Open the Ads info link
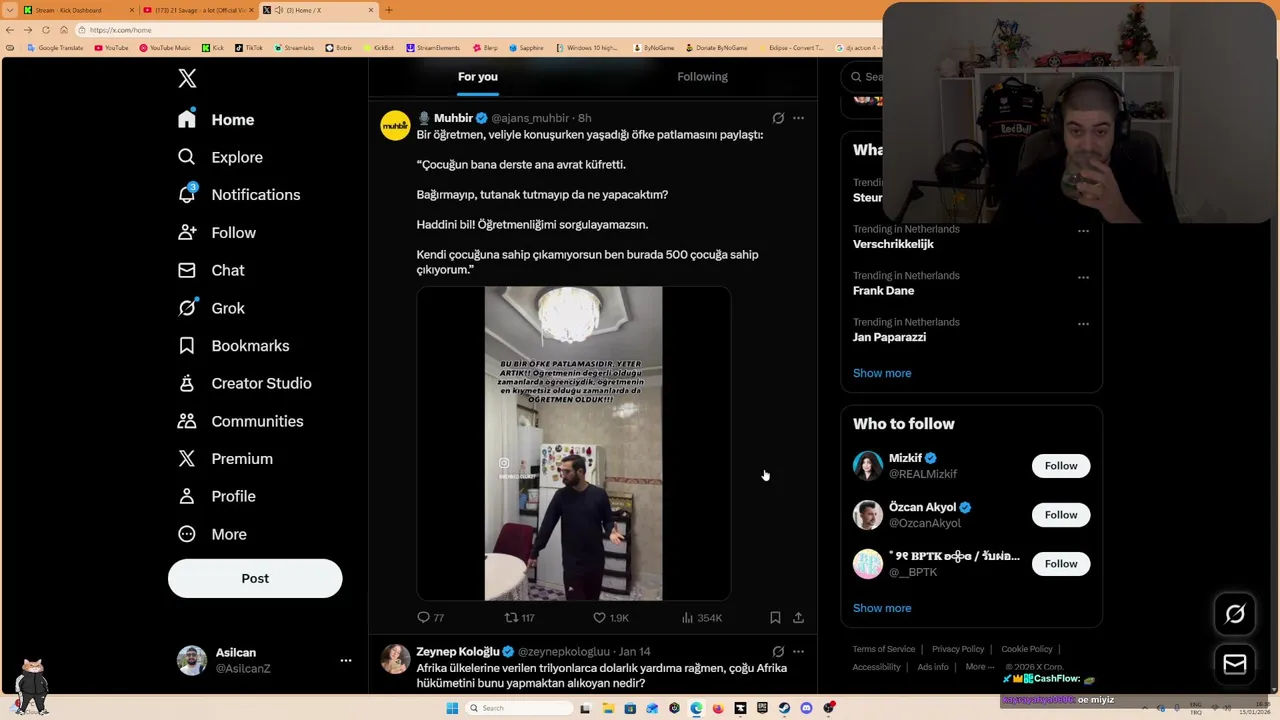Screen dimensions: 1280x720 [x=933, y=667]
